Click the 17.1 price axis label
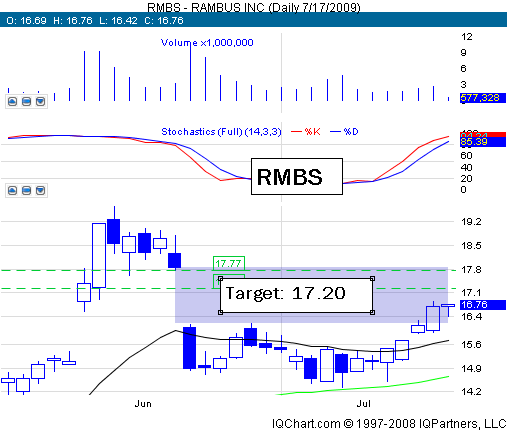Screen dimensions: 507x430 point(471,293)
